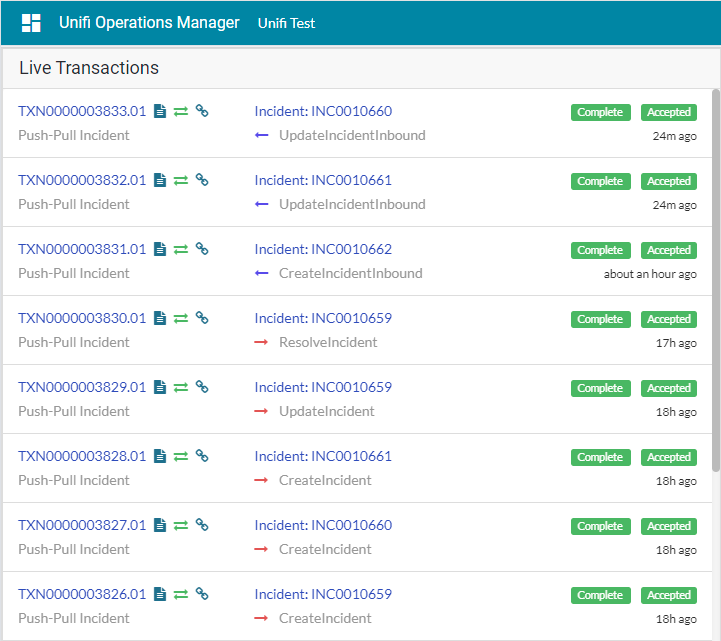721x641 pixels.
Task: Click Complete badge on TXN0000003832.01 row
Action: (x=600, y=182)
